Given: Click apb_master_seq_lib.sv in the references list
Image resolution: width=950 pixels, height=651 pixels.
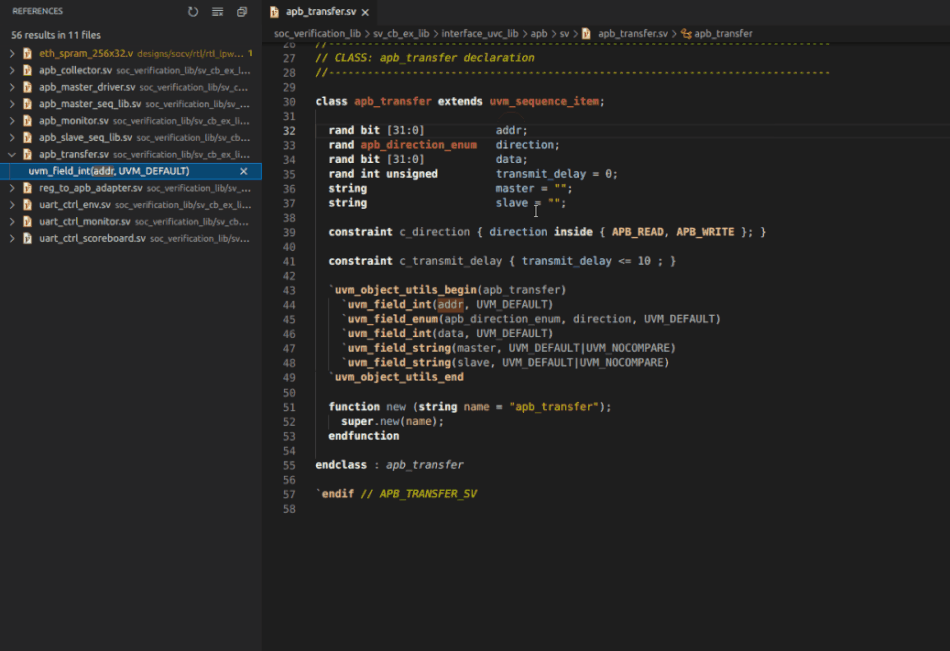Looking at the screenshot, I should coord(90,104).
